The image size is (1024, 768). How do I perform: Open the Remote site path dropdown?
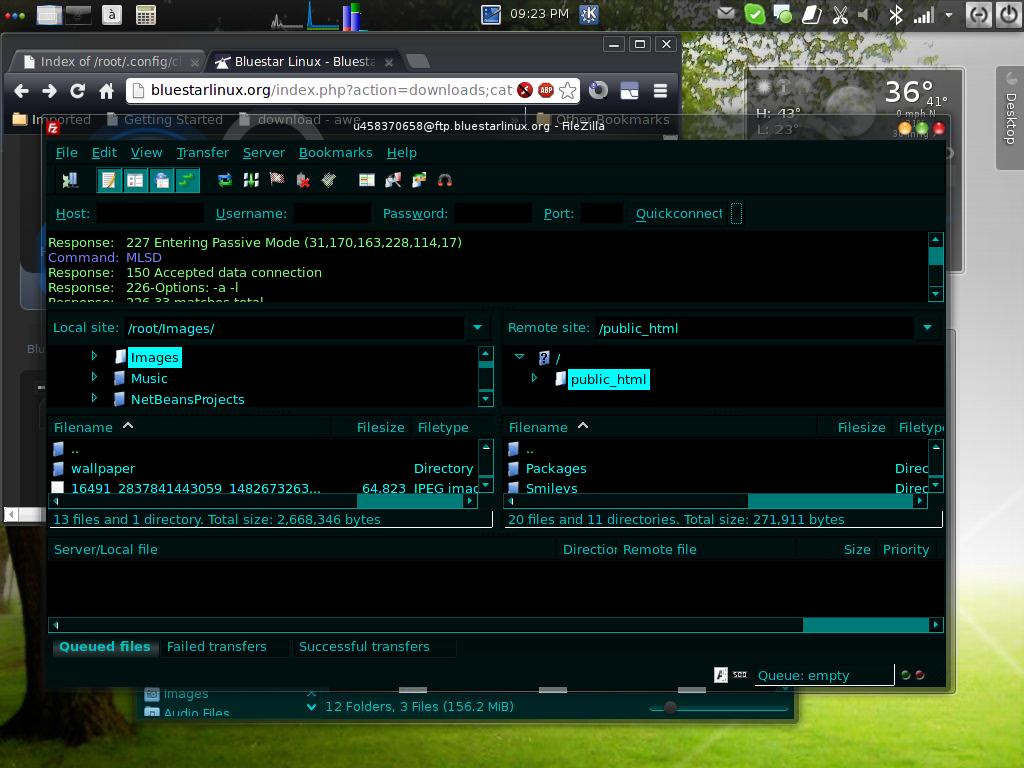927,328
